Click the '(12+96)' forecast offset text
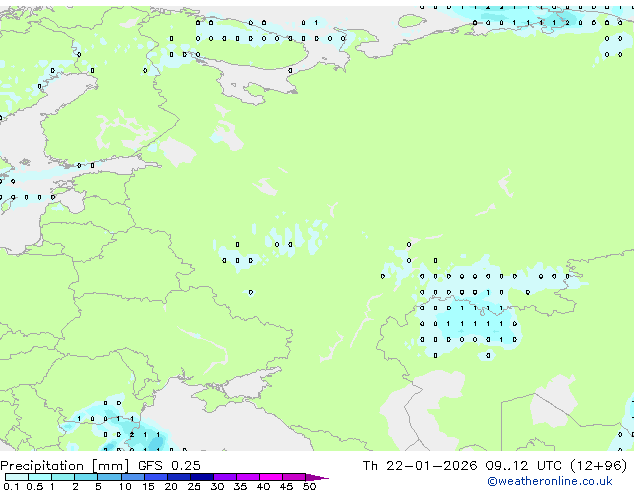The image size is (634, 490). coord(599,466)
